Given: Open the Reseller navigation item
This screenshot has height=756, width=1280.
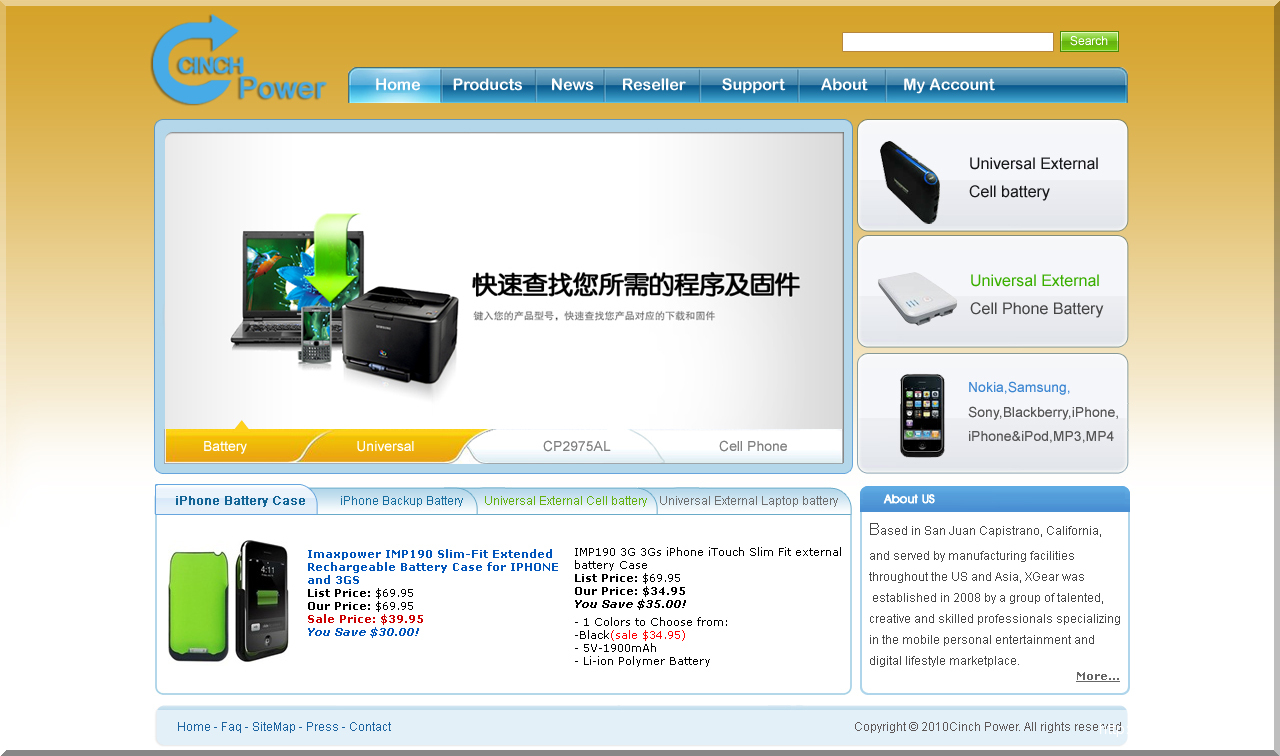Looking at the screenshot, I should click(x=653, y=85).
